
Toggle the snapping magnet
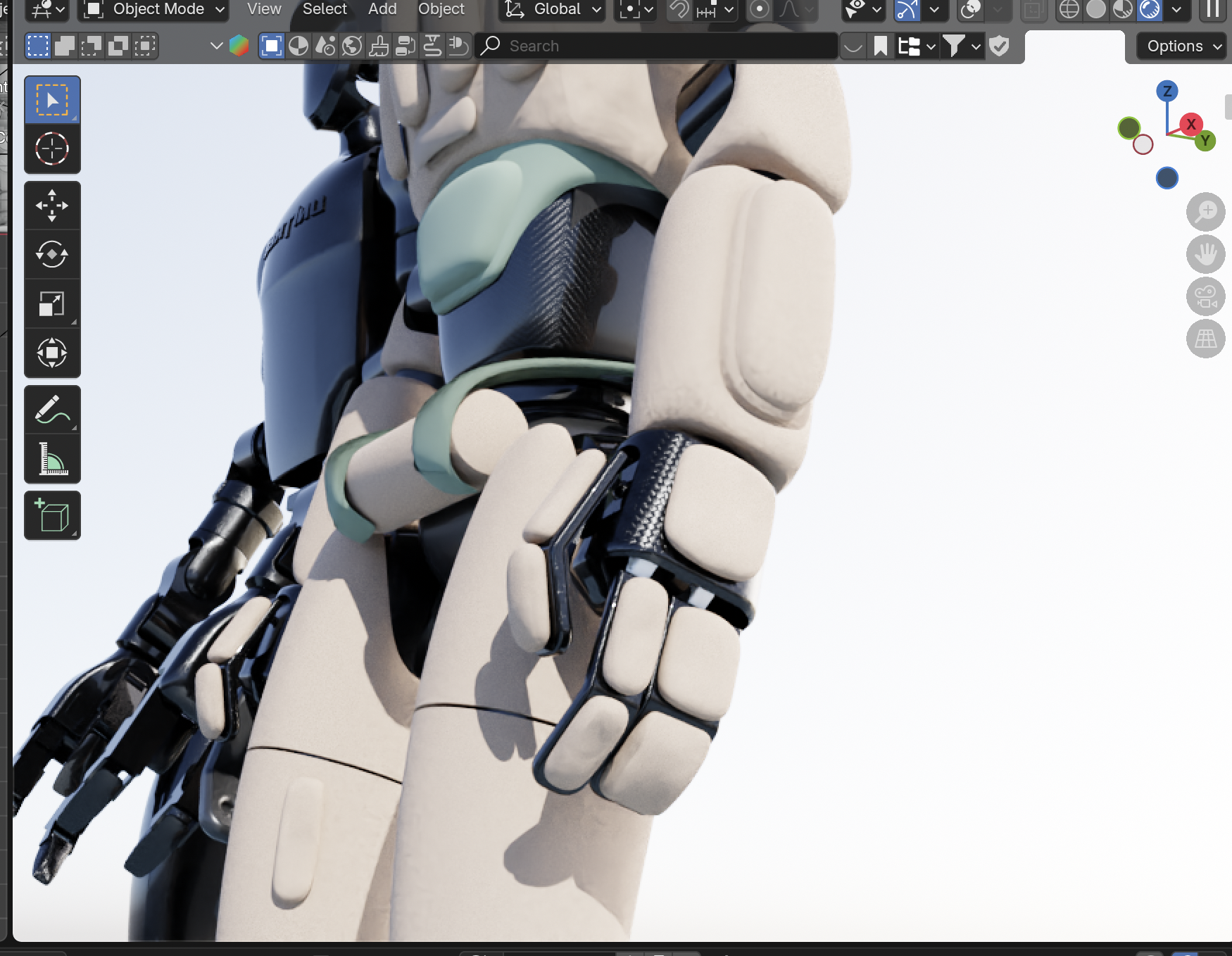(x=679, y=10)
